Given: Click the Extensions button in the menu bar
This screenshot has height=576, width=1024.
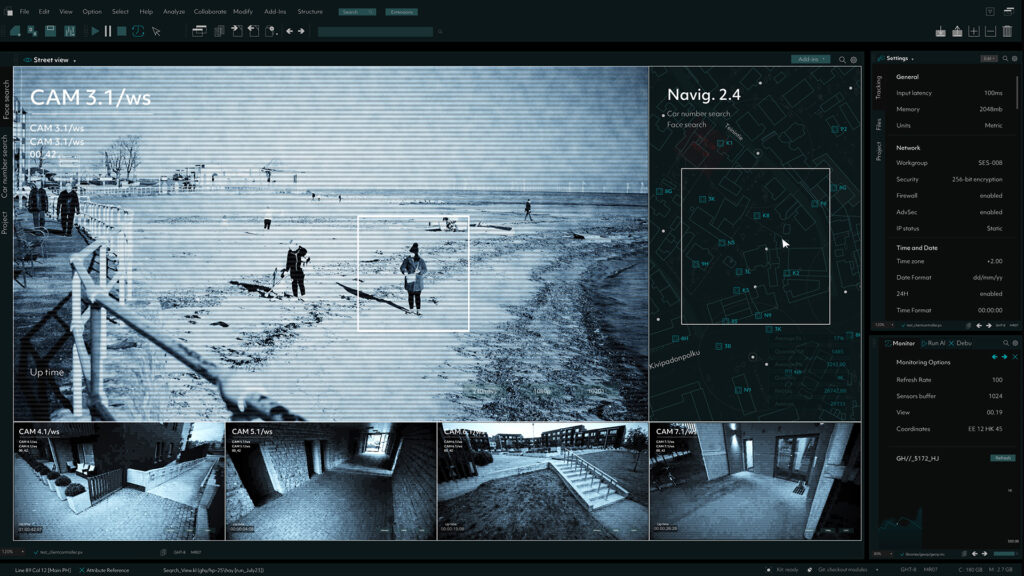Looking at the screenshot, I should point(401,12).
